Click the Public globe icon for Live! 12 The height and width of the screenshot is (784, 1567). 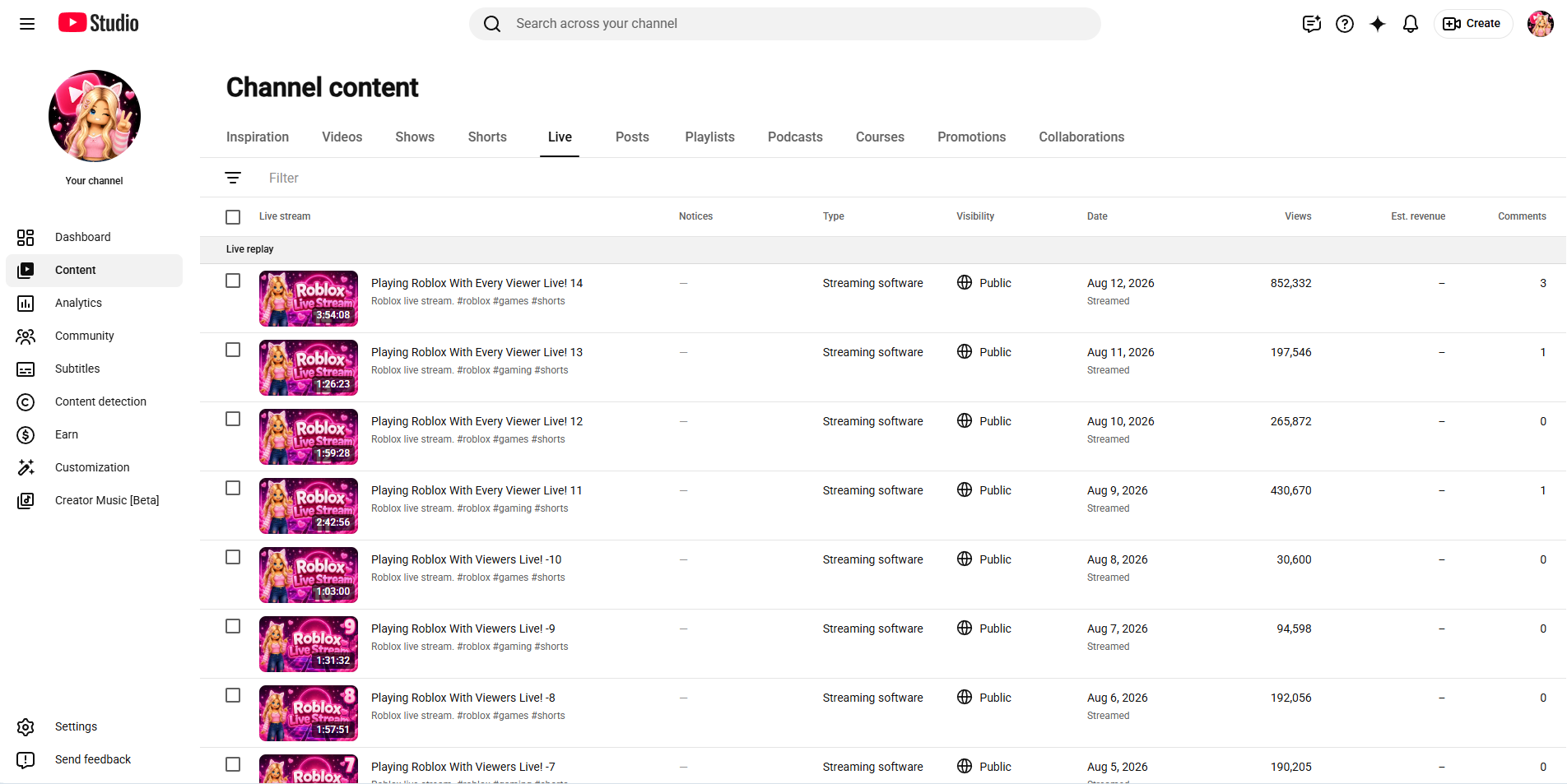(x=965, y=420)
